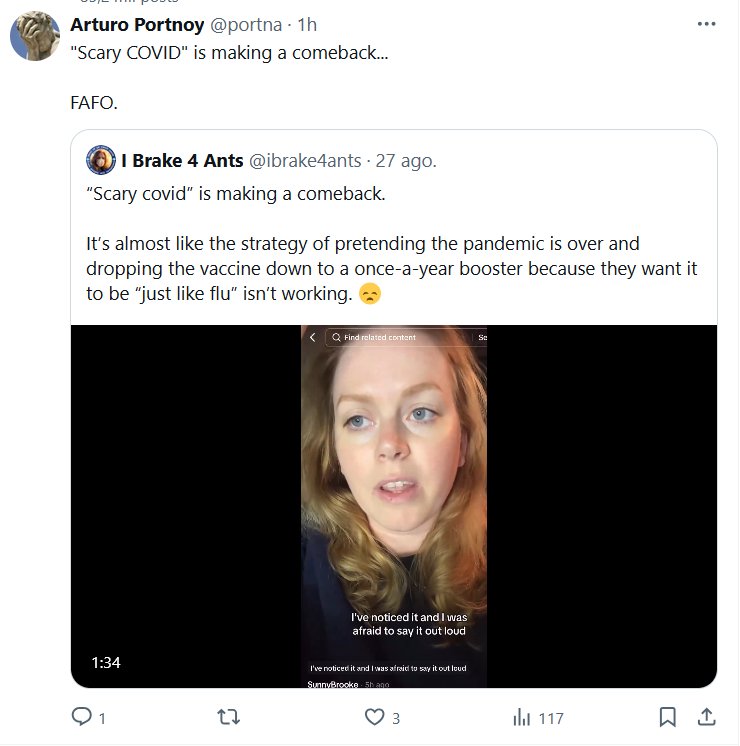Click the SunnyBrooke username in video
The height and width of the screenshot is (746, 740).
pos(330,684)
